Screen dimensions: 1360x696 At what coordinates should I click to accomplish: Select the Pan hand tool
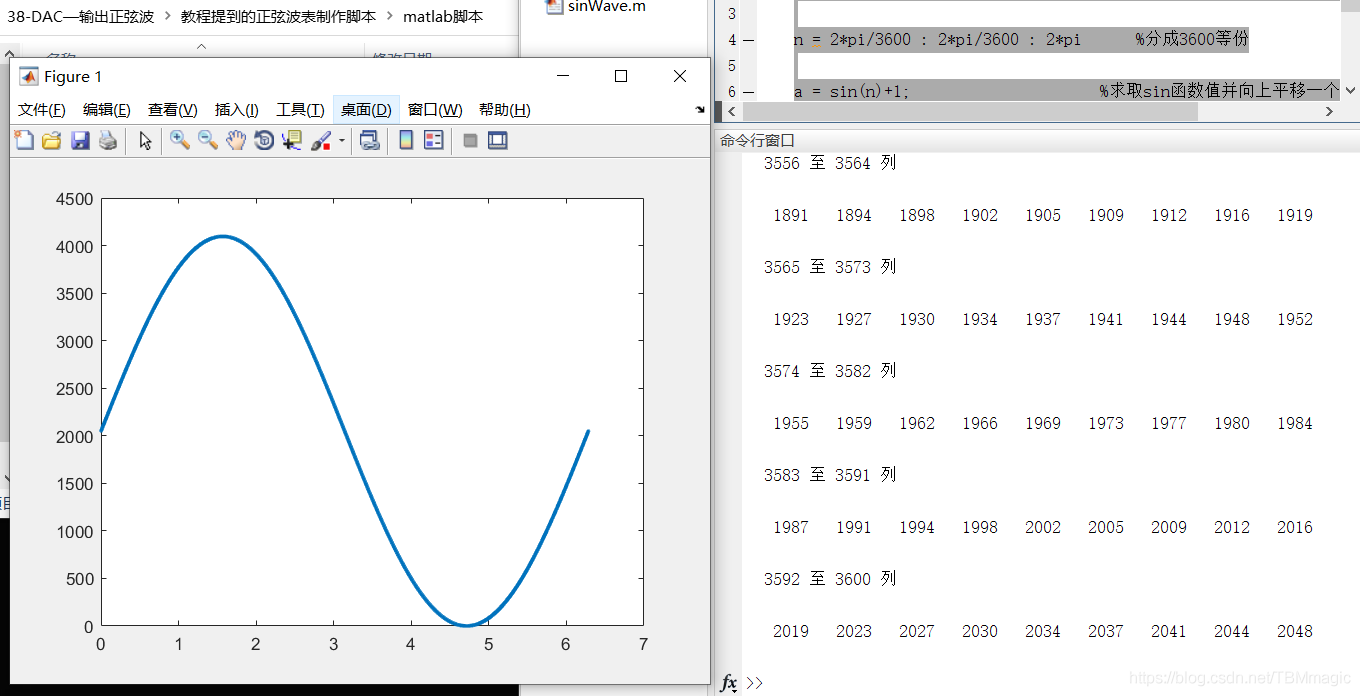coord(236,141)
